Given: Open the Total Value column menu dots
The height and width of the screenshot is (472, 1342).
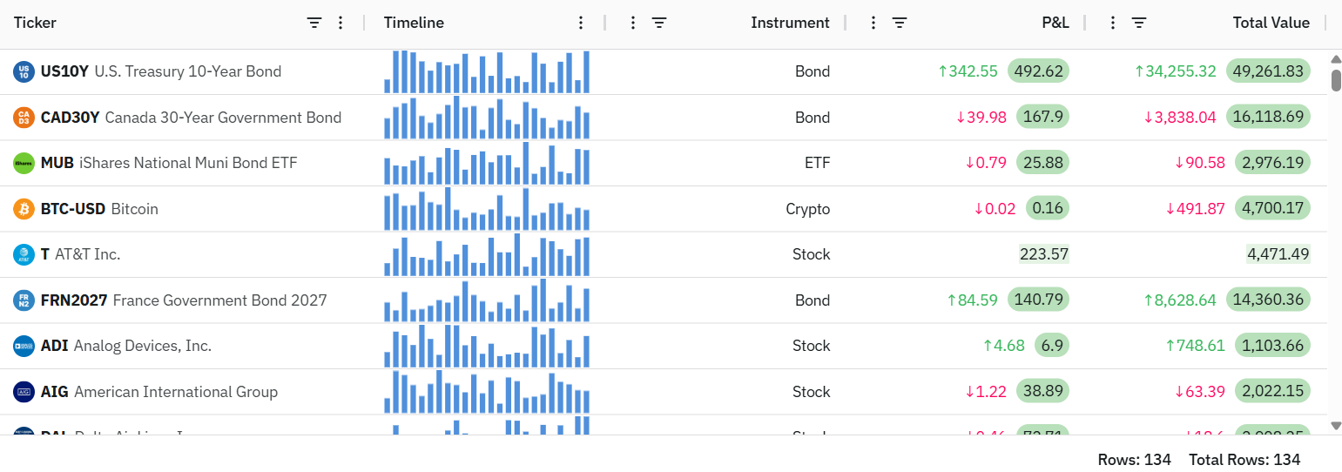Looking at the screenshot, I should pos(1113,23).
